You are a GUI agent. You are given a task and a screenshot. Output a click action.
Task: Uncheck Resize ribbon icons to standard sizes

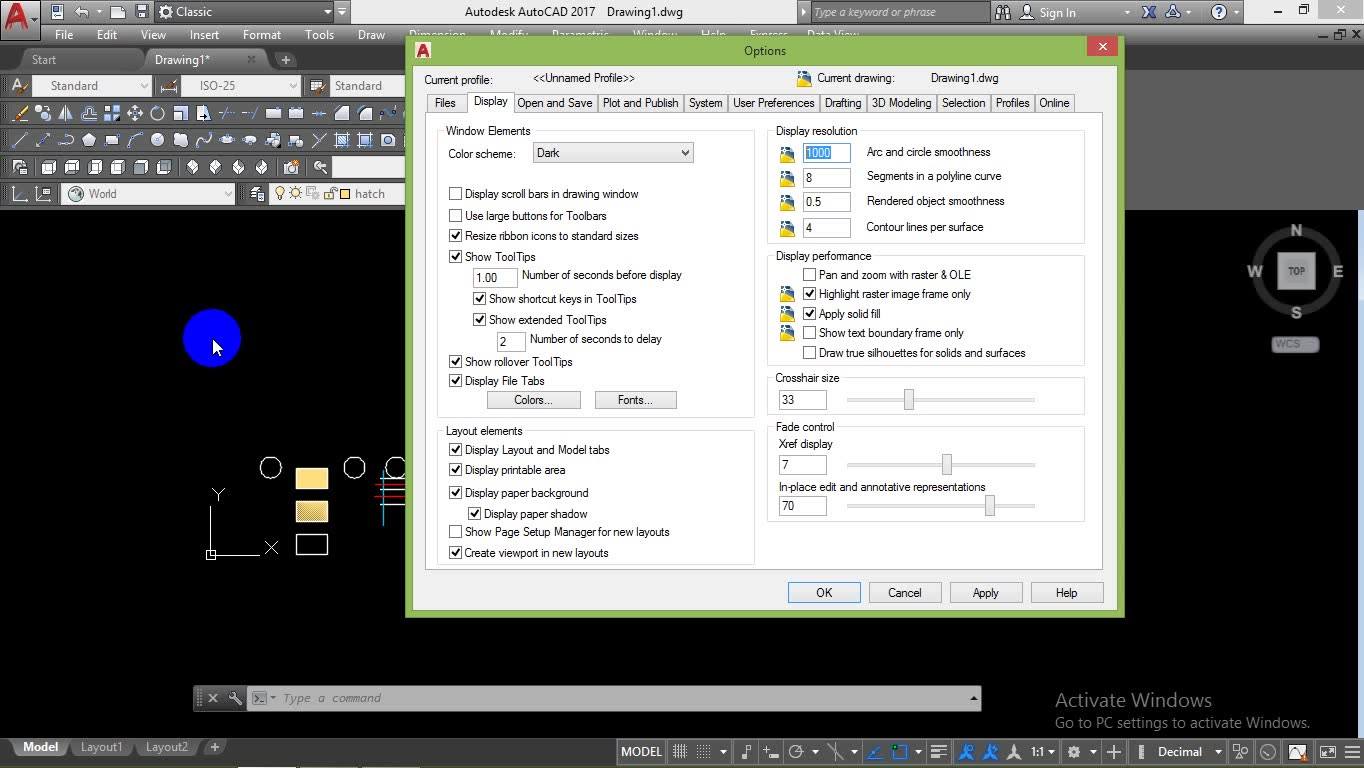456,236
